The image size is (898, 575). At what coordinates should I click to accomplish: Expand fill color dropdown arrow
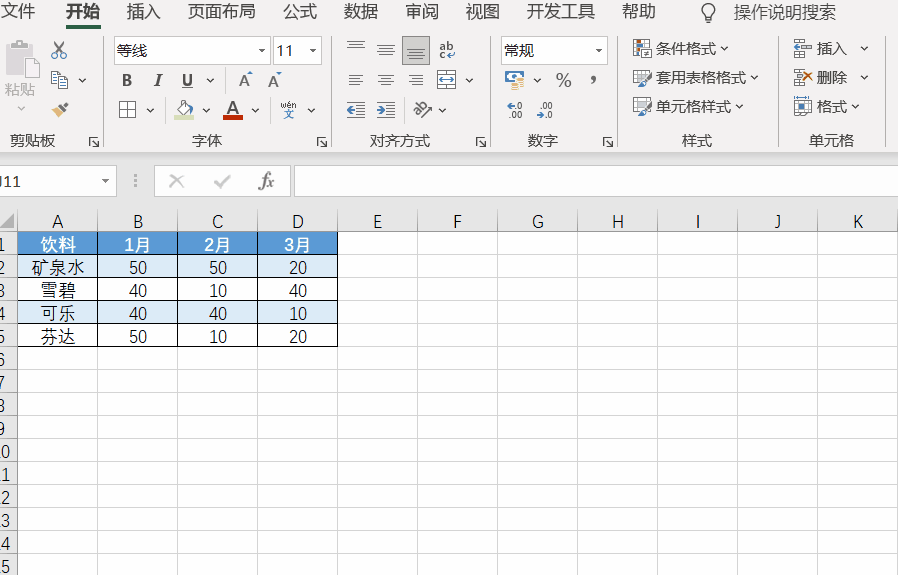point(206,110)
